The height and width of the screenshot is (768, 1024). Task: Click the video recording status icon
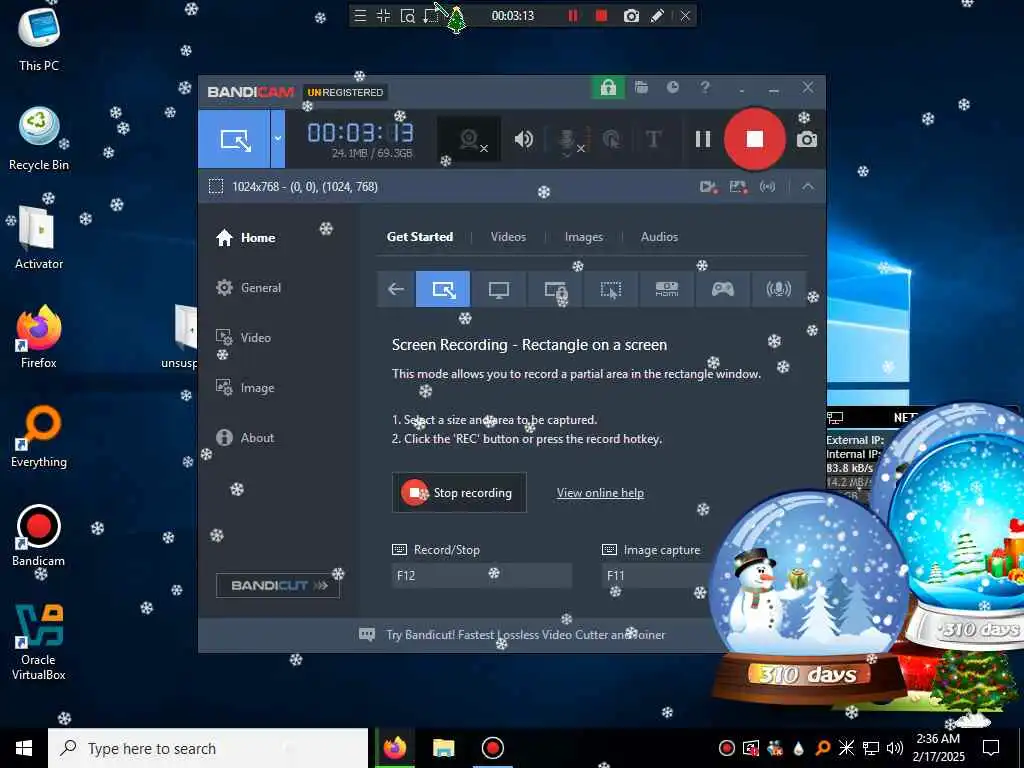pos(709,187)
